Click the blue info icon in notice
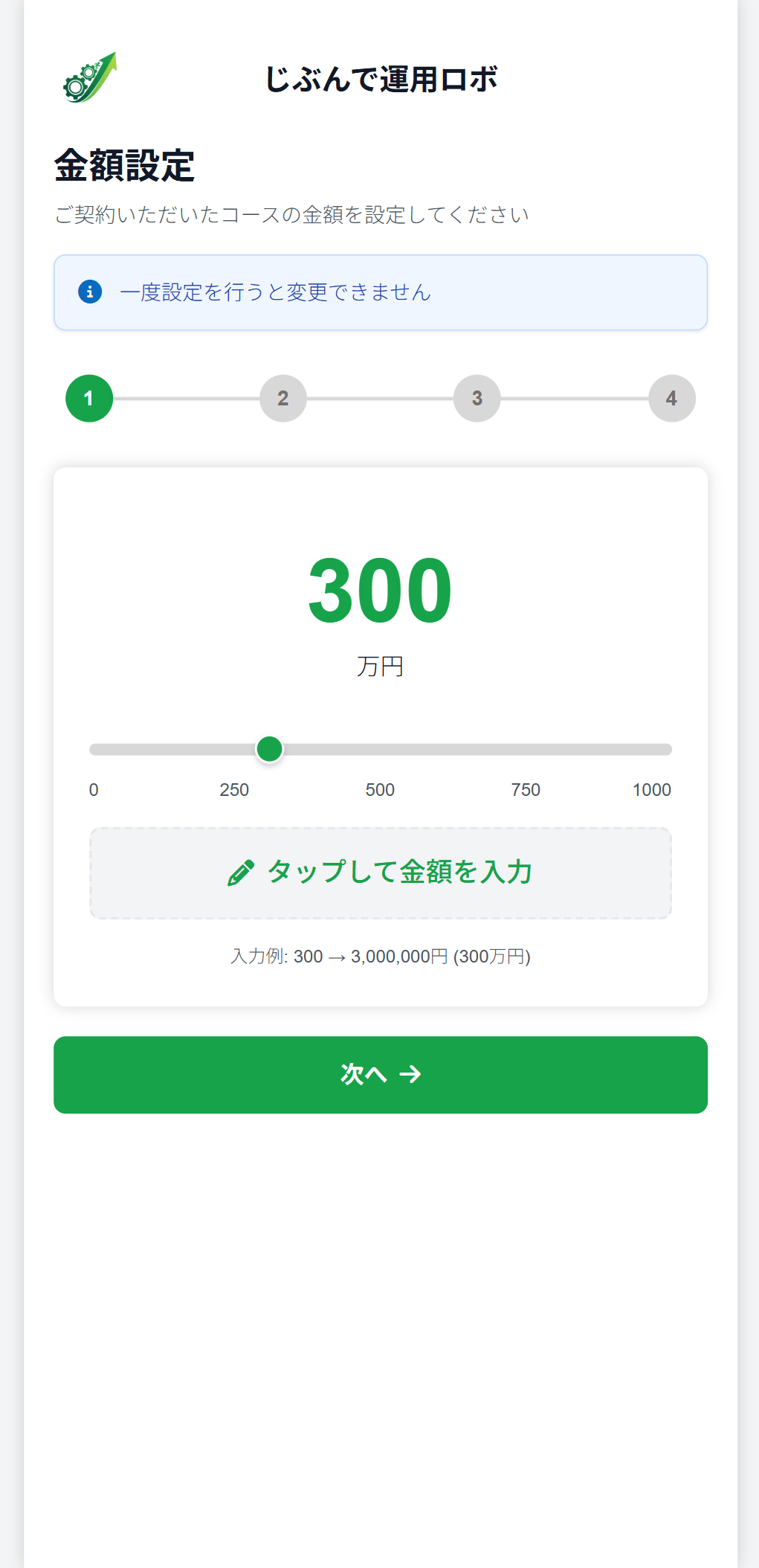Image resolution: width=759 pixels, height=1568 pixels. coord(90,292)
